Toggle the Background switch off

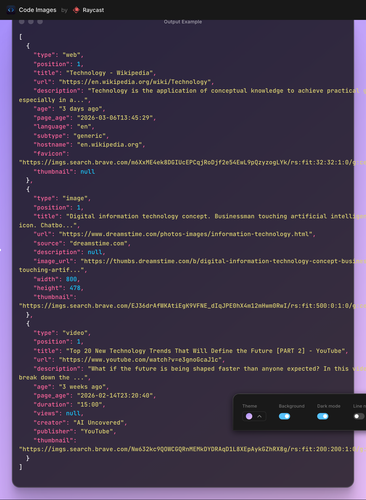click(284, 416)
